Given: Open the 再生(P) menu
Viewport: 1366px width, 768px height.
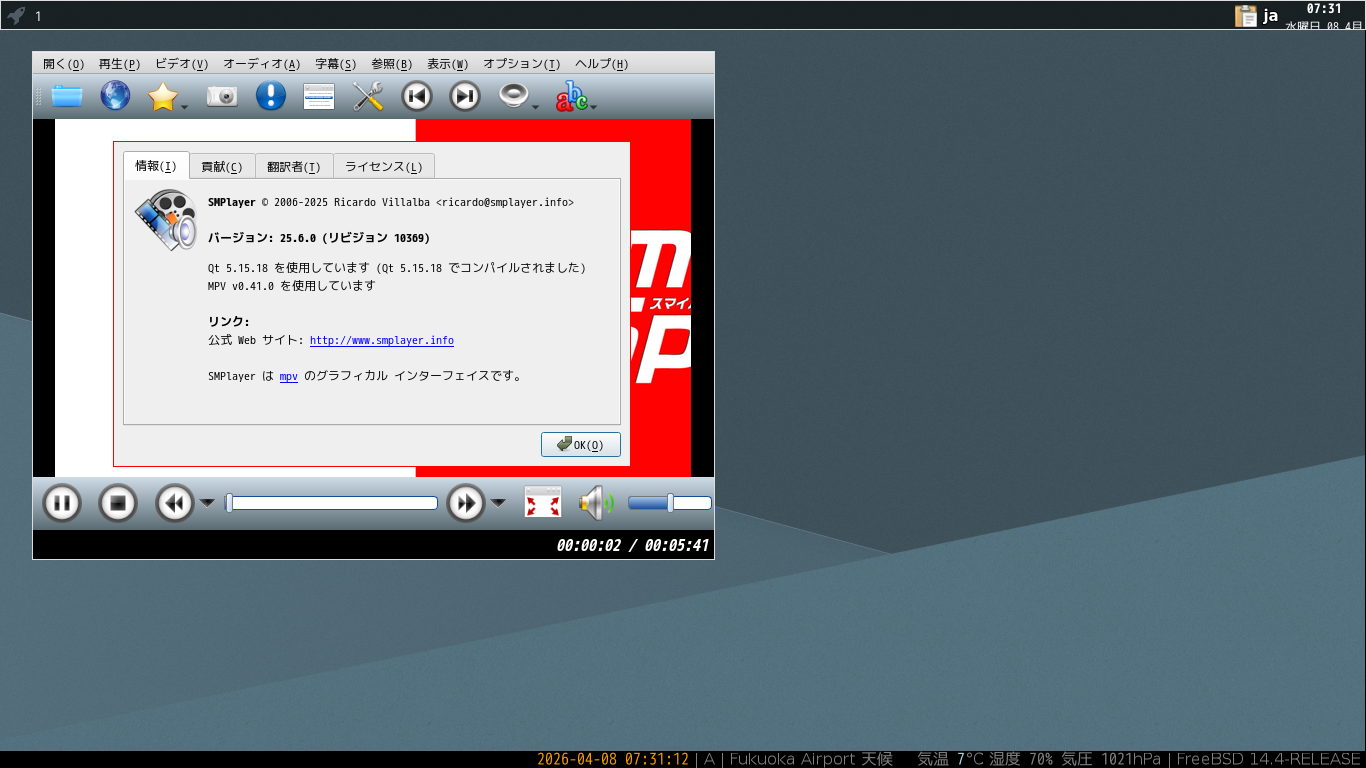Looking at the screenshot, I should pos(120,64).
